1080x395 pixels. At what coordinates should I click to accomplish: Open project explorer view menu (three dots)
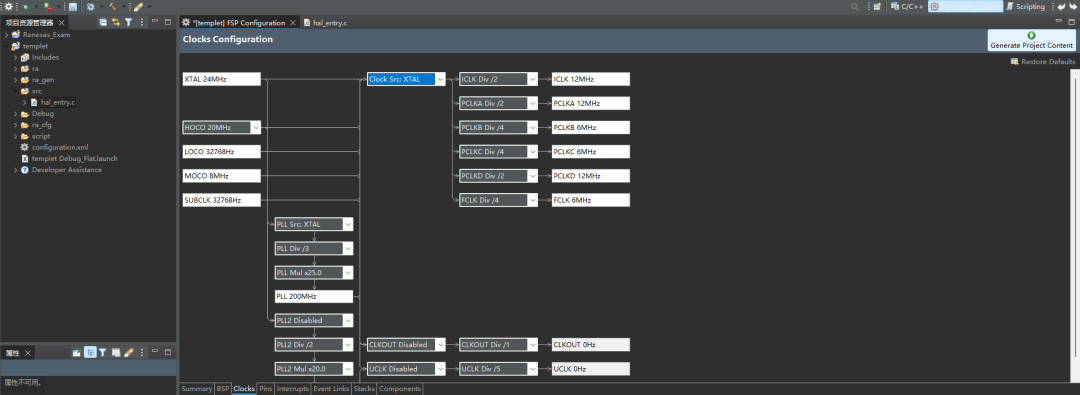tap(142, 23)
